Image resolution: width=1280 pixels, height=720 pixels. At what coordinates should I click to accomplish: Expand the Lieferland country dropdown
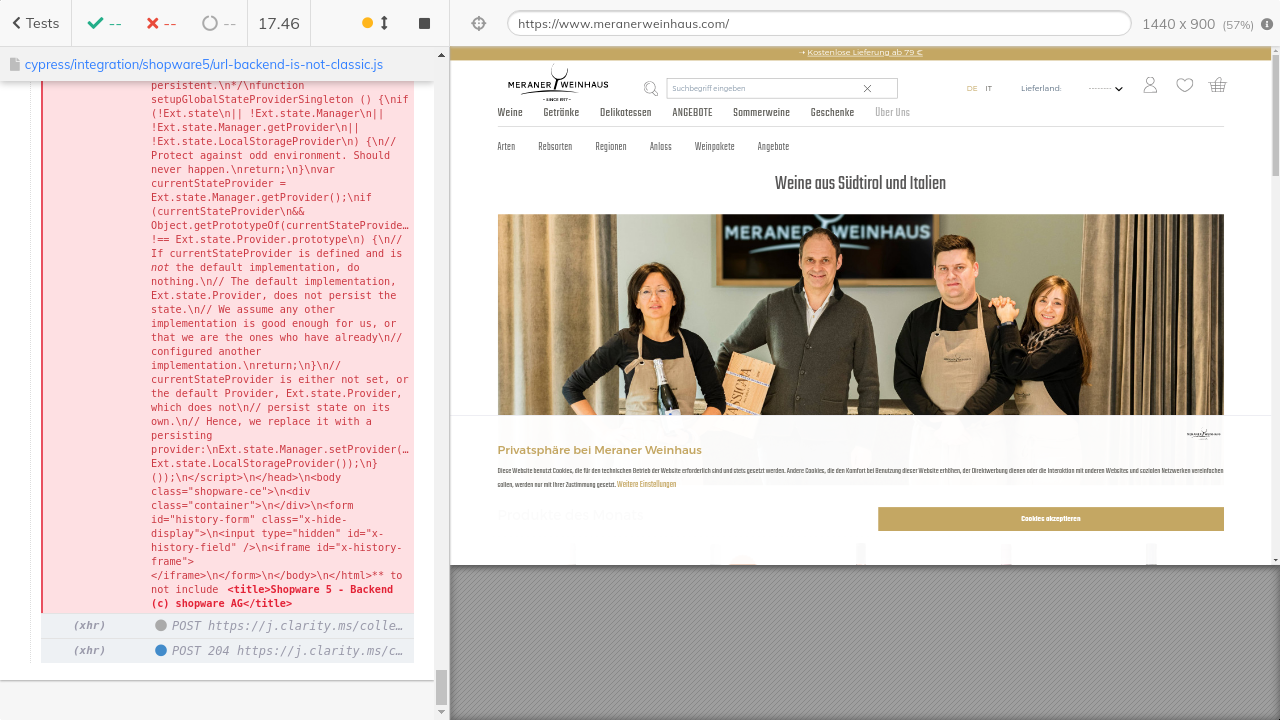point(1106,88)
